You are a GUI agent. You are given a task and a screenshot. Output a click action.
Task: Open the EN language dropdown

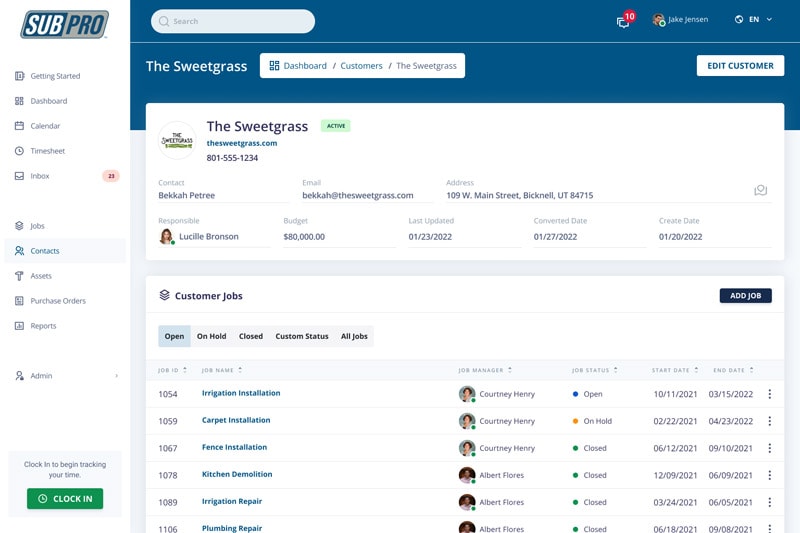click(x=753, y=19)
